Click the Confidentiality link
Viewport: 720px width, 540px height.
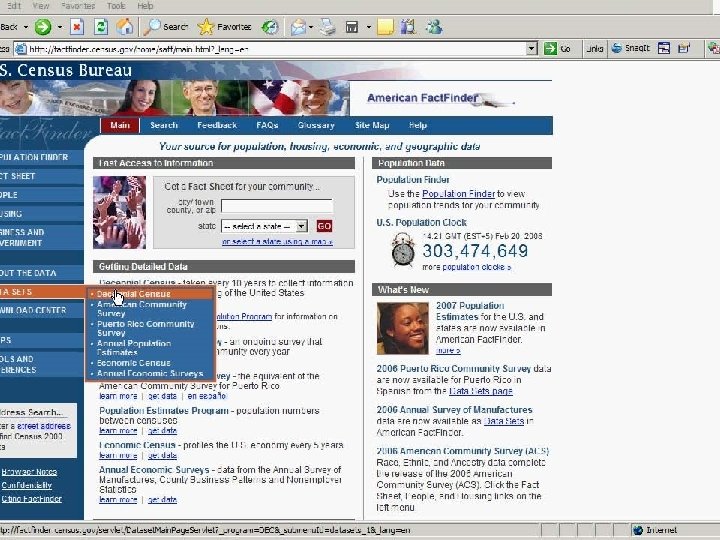[x=26, y=485]
